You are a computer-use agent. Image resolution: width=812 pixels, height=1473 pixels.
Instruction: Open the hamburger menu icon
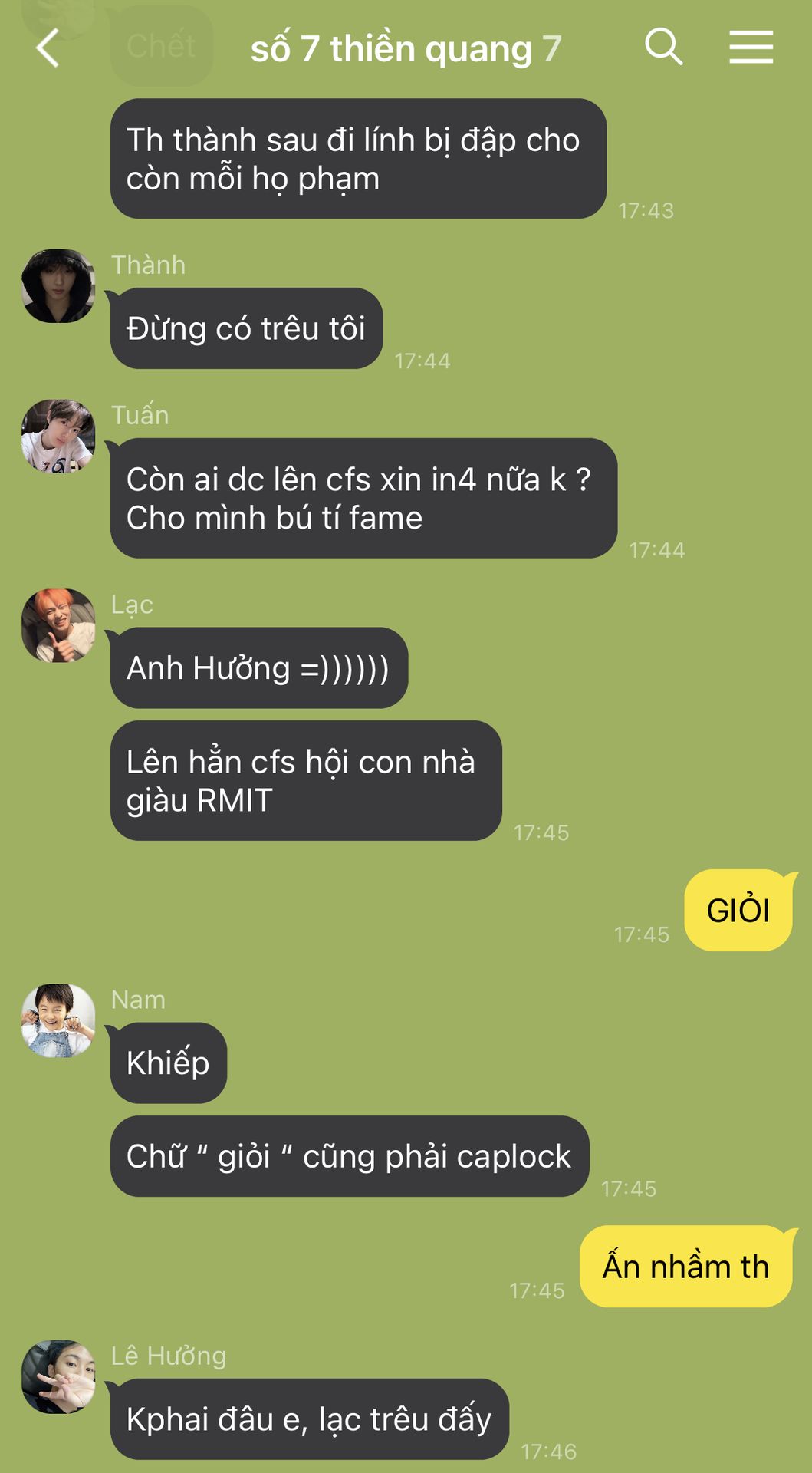[x=751, y=47]
